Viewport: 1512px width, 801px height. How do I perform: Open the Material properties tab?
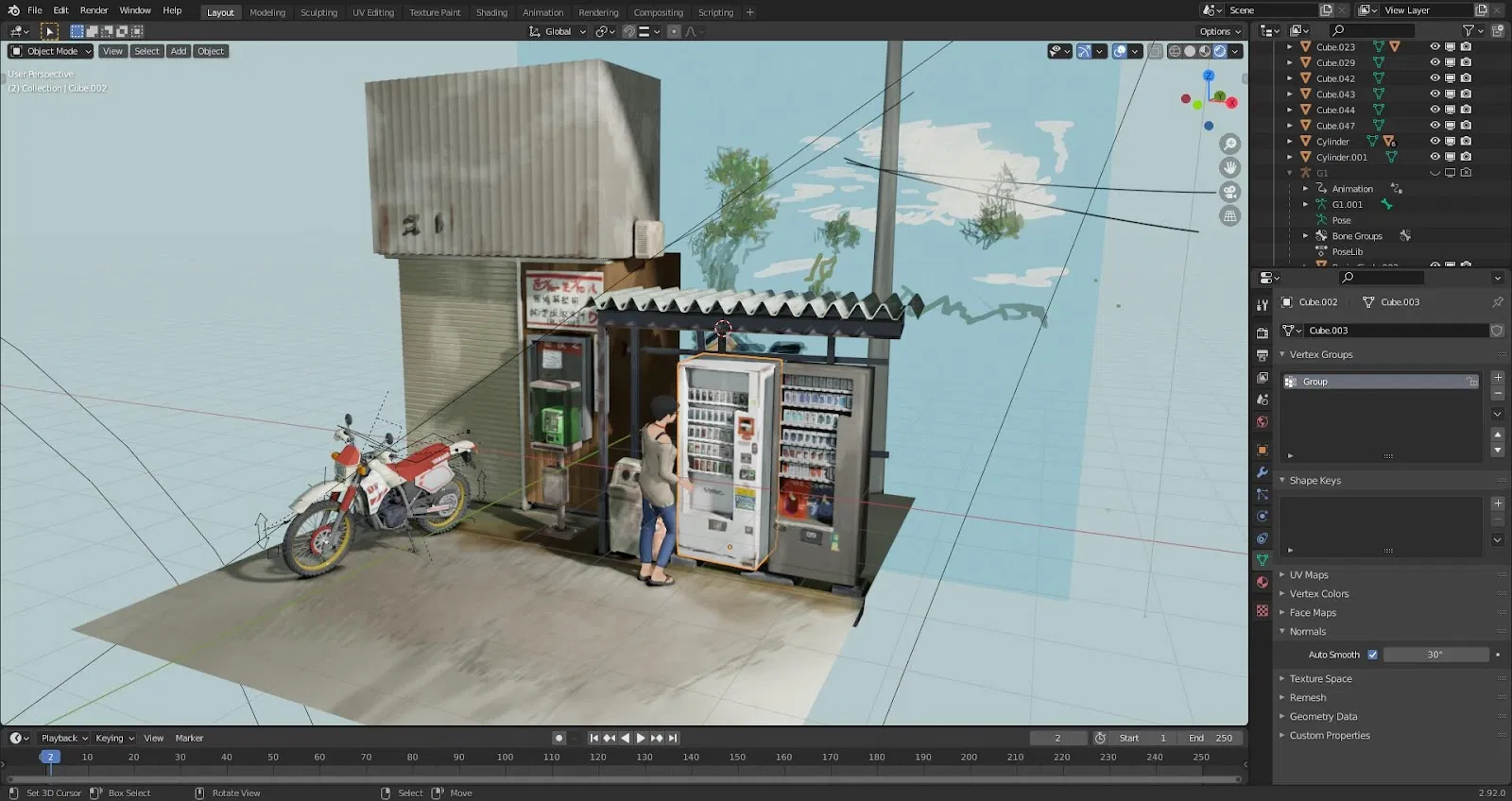[1263, 583]
